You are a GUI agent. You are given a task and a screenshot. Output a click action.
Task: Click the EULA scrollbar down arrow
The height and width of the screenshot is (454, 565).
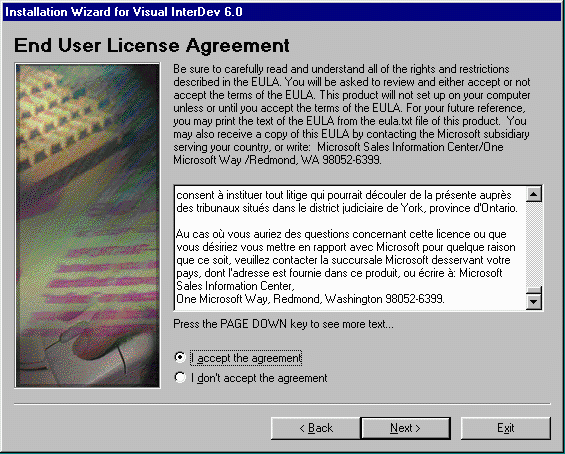click(534, 302)
